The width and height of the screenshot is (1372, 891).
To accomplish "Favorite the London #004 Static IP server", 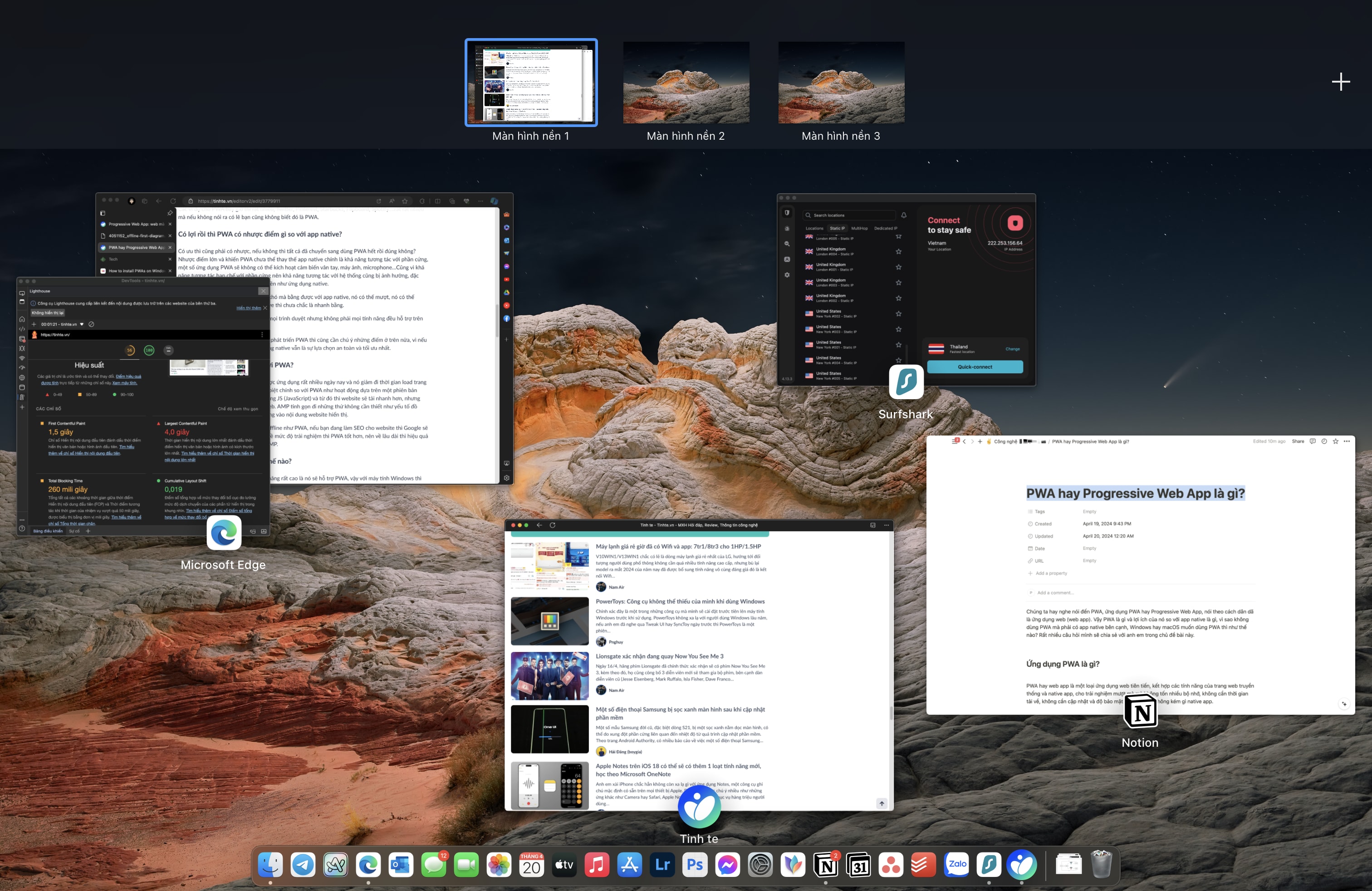I will 898,251.
